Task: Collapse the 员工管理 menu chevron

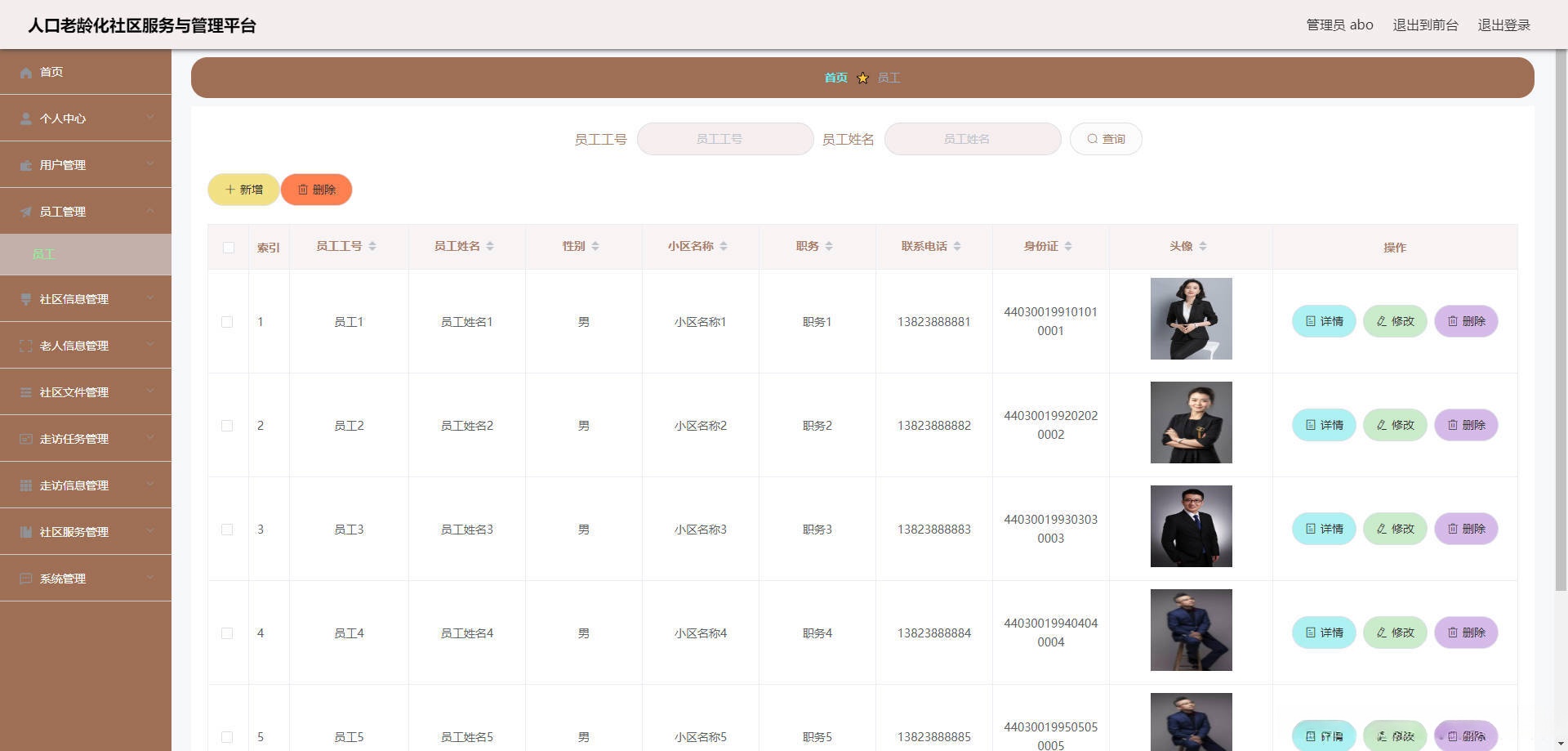Action: point(150,211)
